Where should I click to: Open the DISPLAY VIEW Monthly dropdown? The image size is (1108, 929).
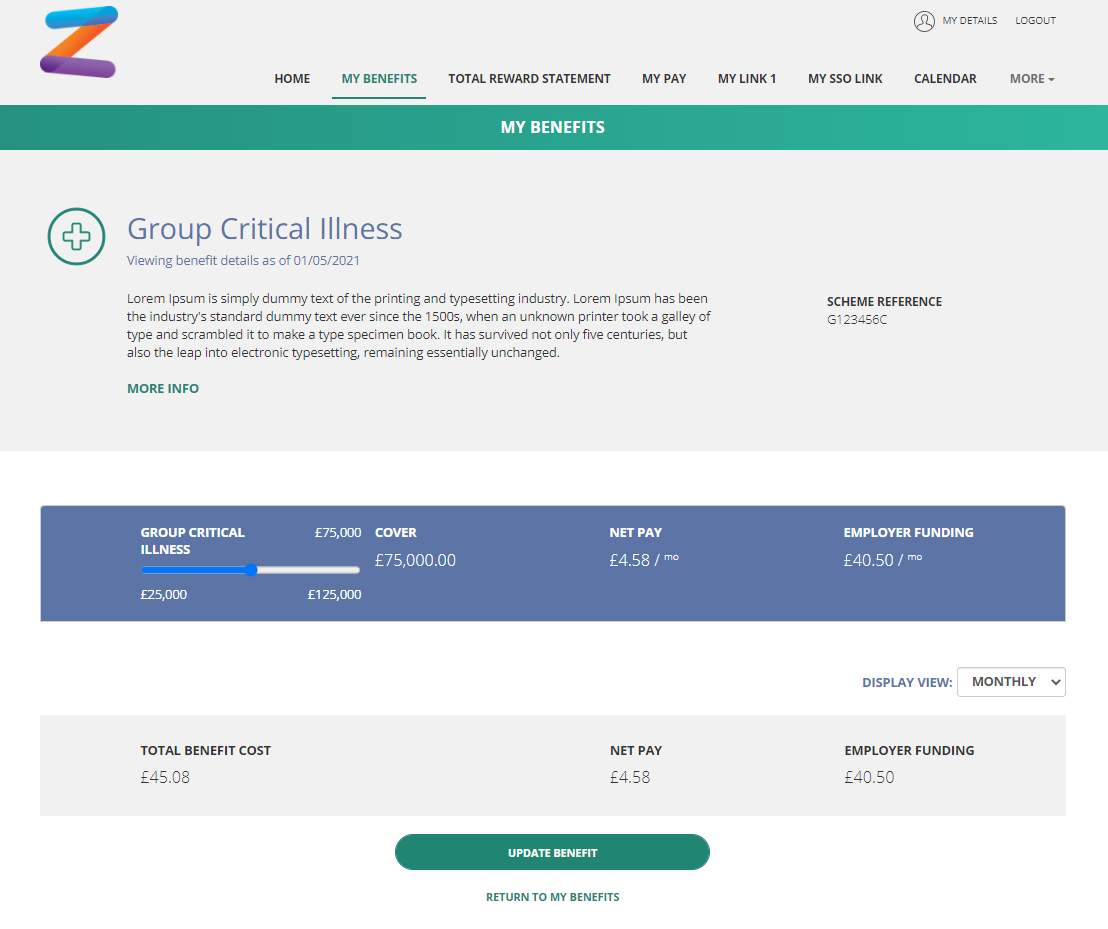[x=1011, y=682]
